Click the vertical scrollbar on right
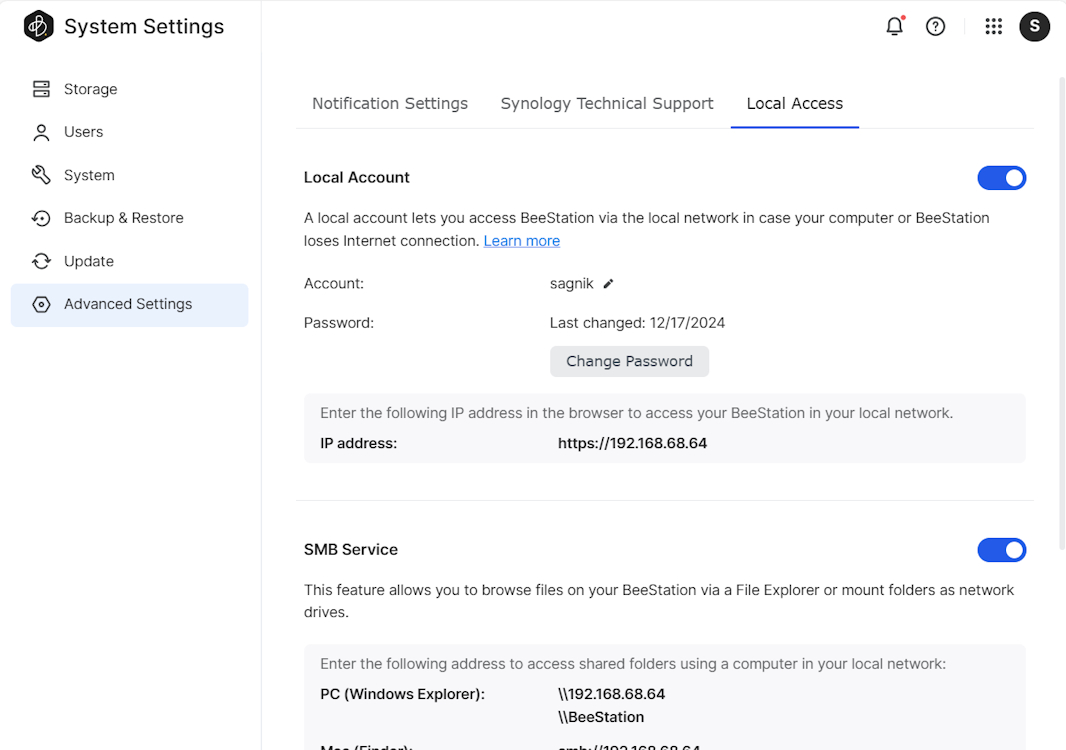This screenshot has height=750, width=1066. pos(1061,300)
